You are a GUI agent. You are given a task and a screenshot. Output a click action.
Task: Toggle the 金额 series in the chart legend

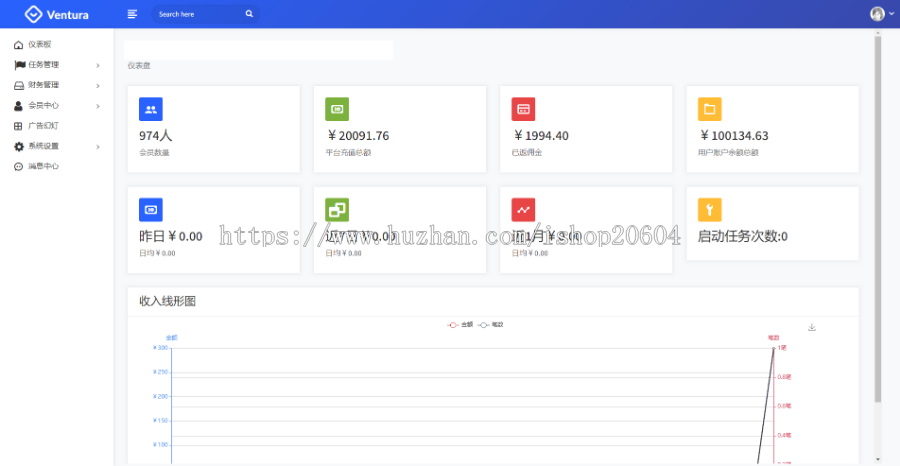tap(460, 325)
